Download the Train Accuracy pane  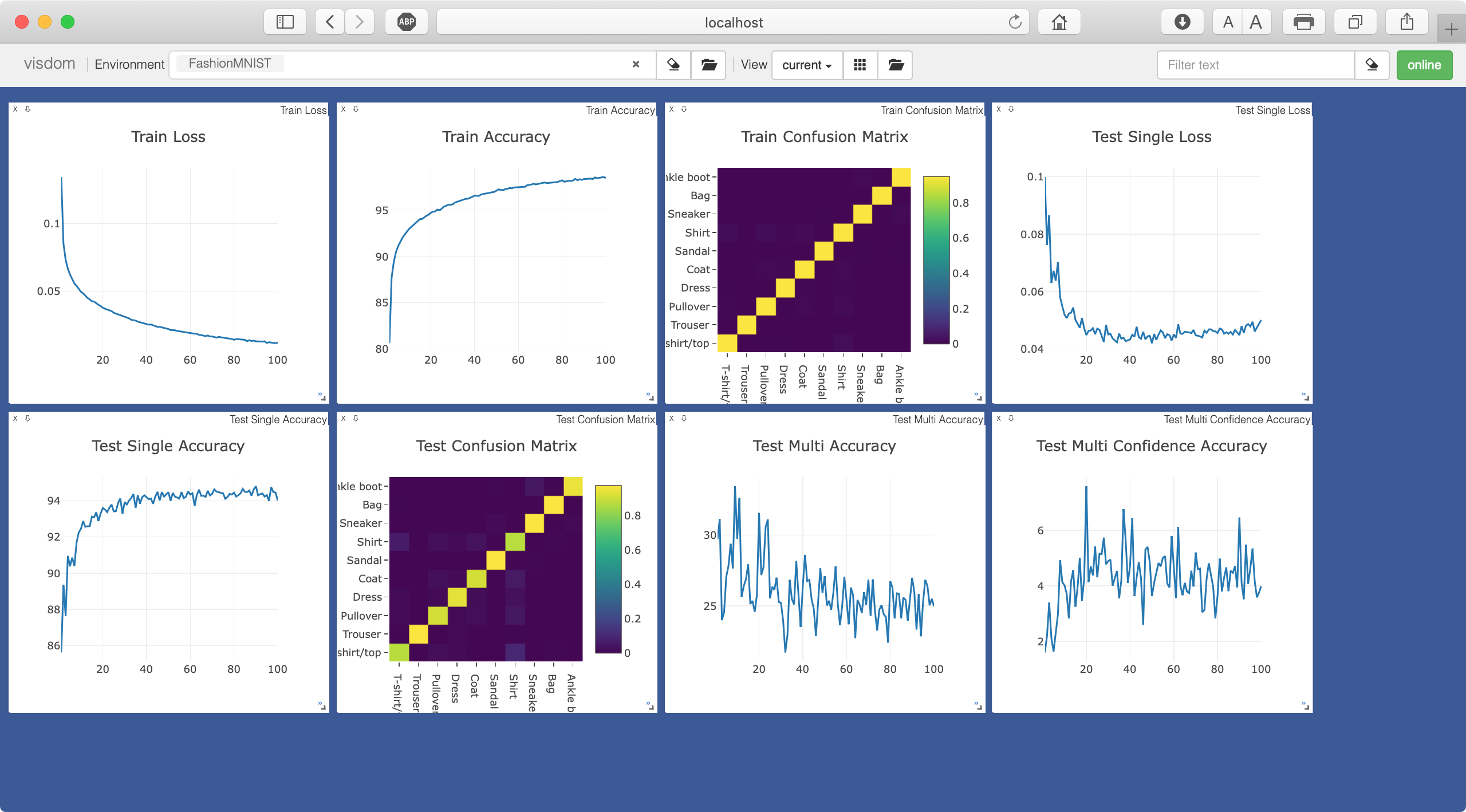click(356, 109)
